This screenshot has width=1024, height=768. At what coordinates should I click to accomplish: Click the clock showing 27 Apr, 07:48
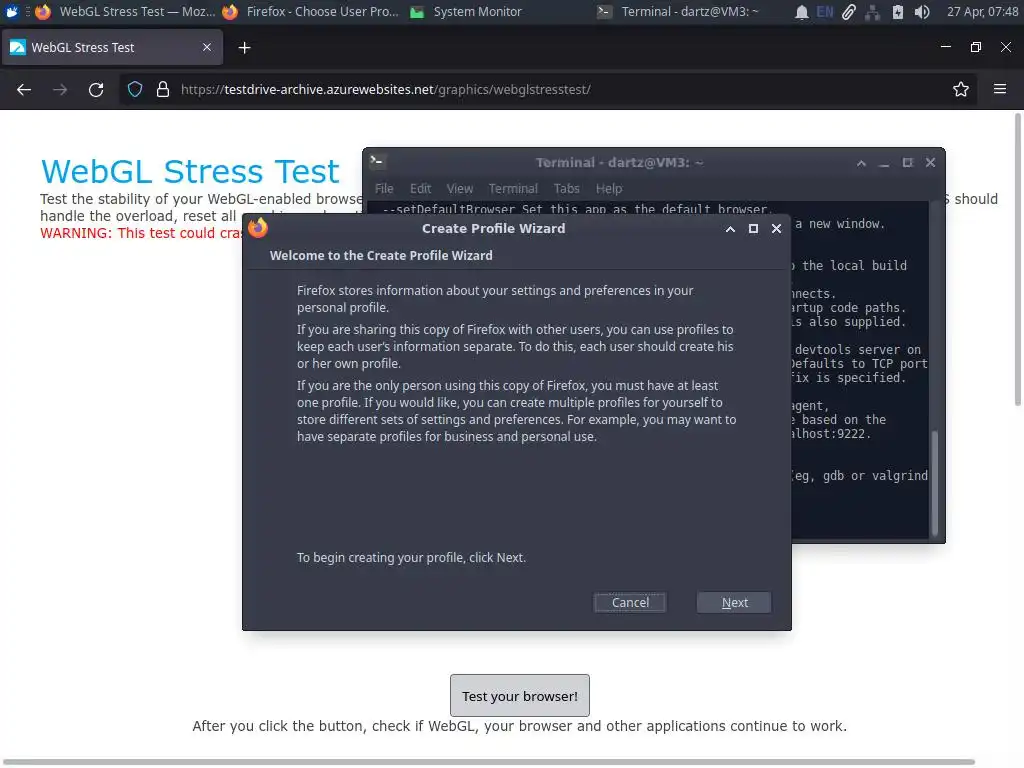[x=982, y=11]
